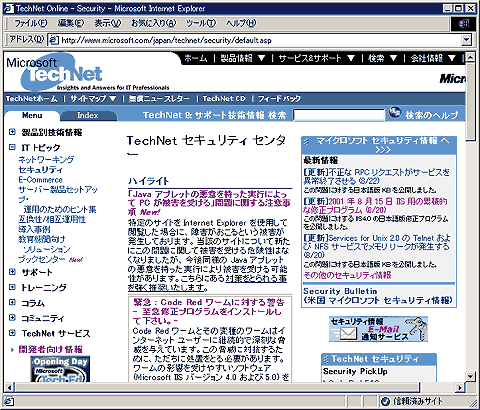Click the status bar page icon

tap(10, 400)
